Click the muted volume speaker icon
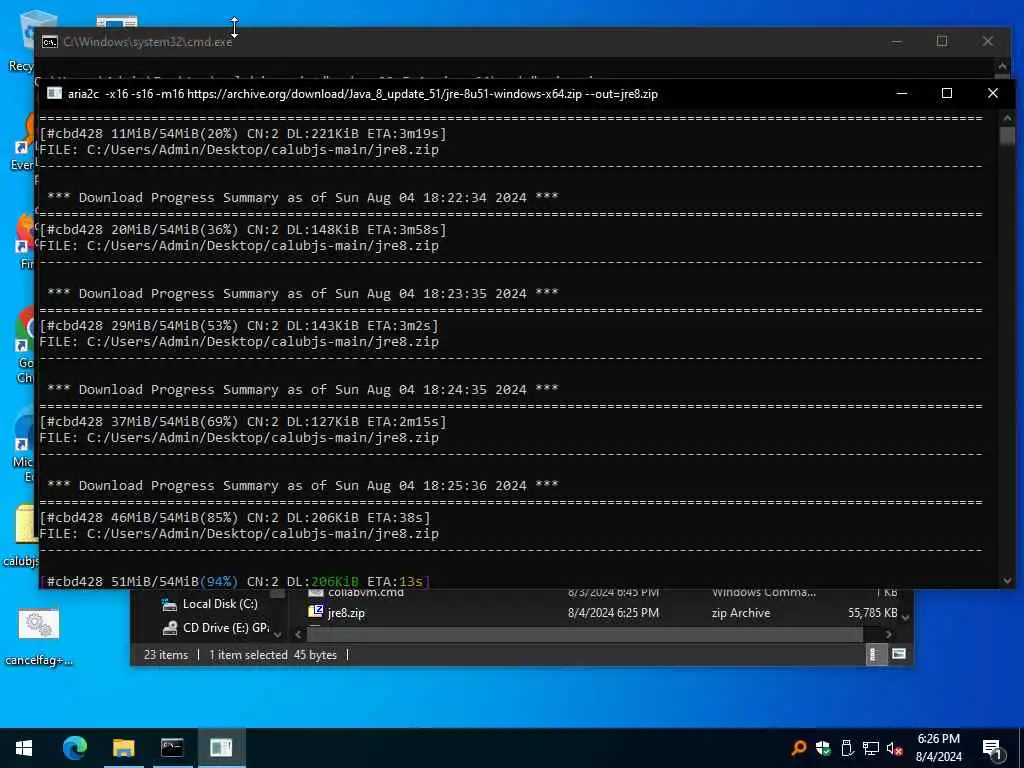Viewport: 1024px width, 768px height. click(x=895, y=748)
